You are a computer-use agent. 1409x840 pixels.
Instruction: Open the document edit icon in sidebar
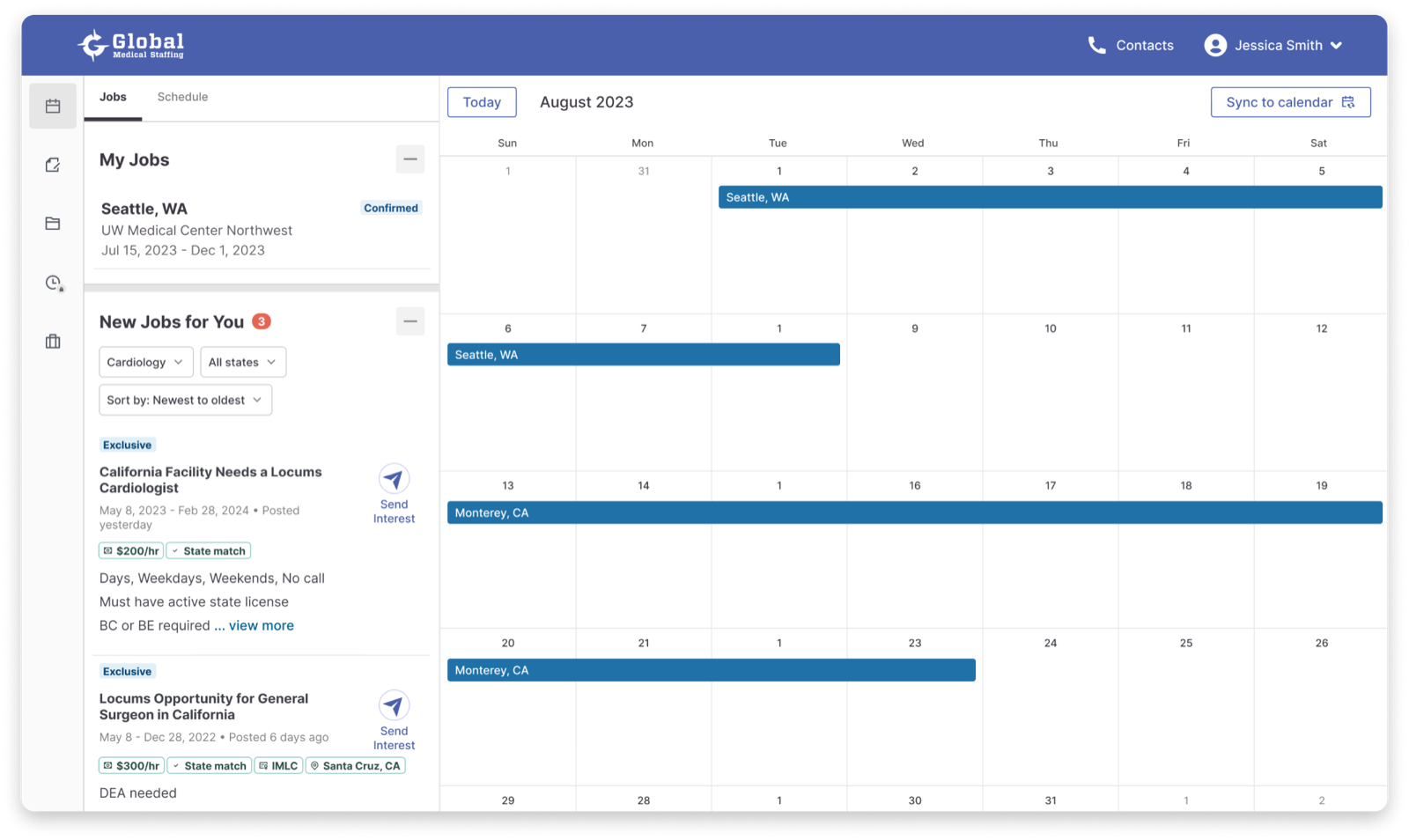click(x=53, y=165)
